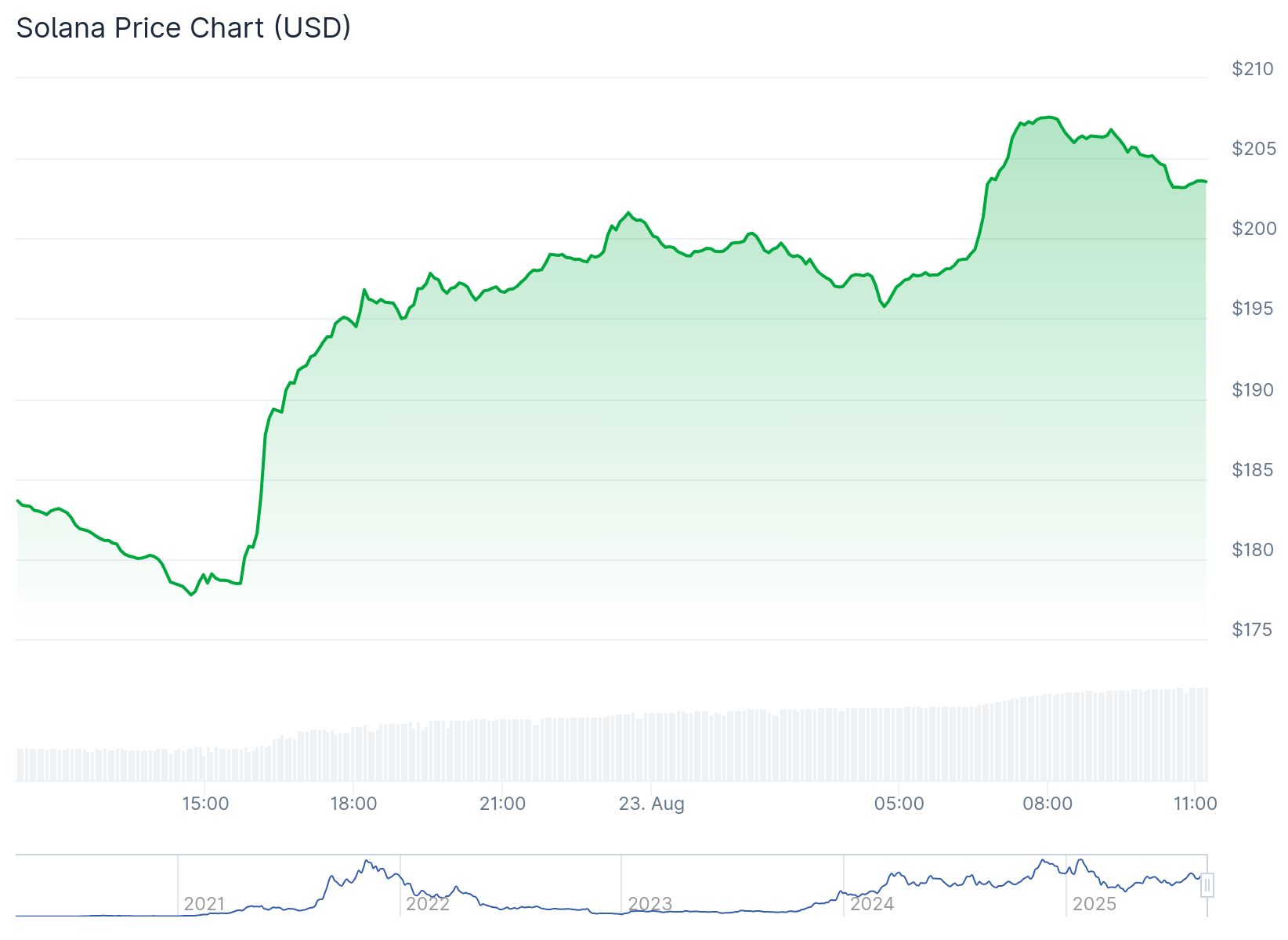The height and width of the screenshot is (940, 1288).
Task: Select 2025 in the historical navigator
Action: coord(1094,904)
